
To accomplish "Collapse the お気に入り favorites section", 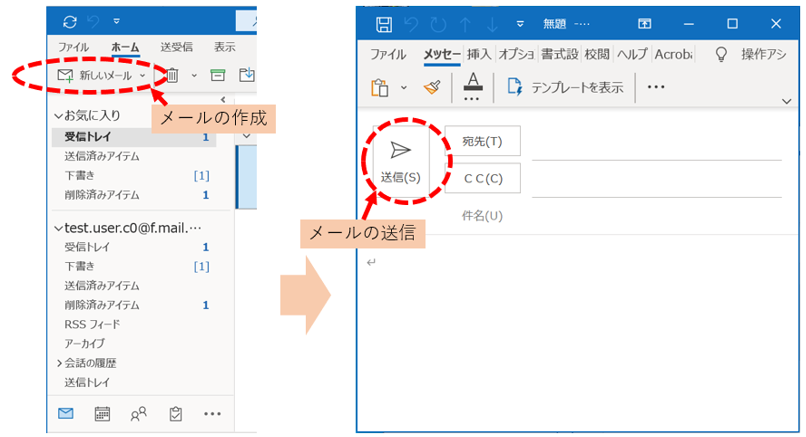I will (58, 116).
